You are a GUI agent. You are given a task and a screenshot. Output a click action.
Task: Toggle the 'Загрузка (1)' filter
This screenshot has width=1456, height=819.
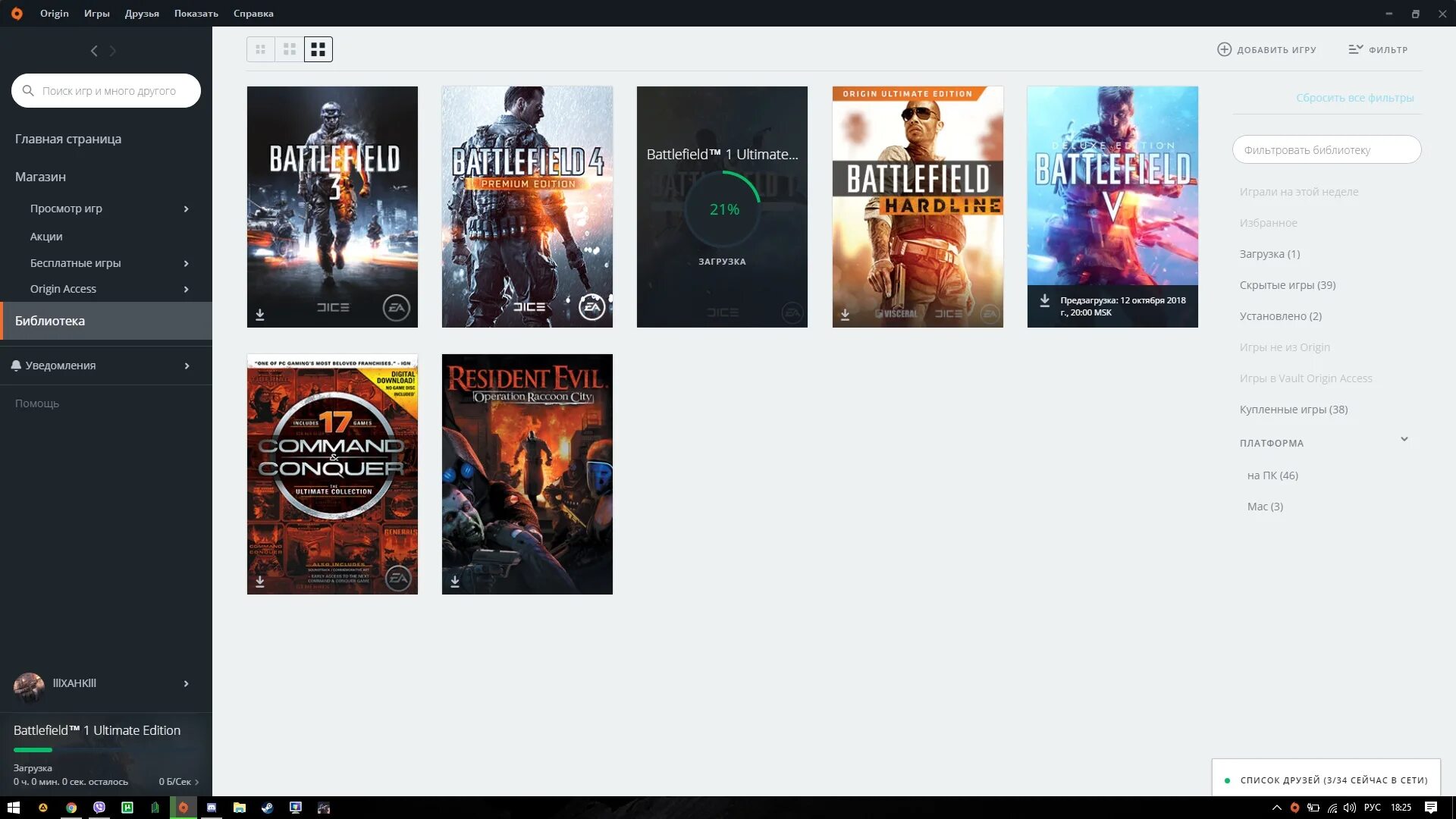tap(1269, 254)
